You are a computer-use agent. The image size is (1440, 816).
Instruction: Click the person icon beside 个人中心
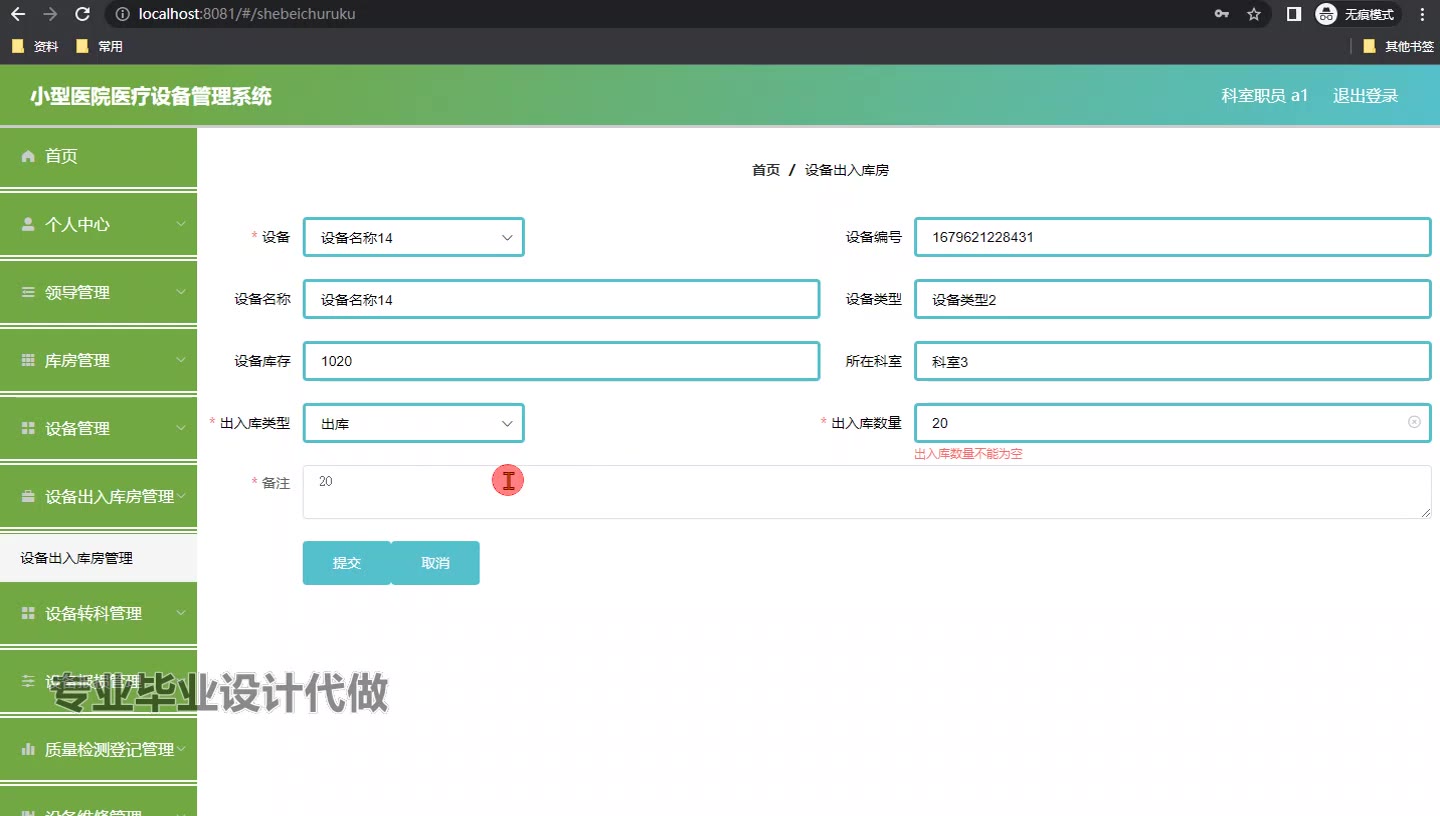click(x=28, y=224)
